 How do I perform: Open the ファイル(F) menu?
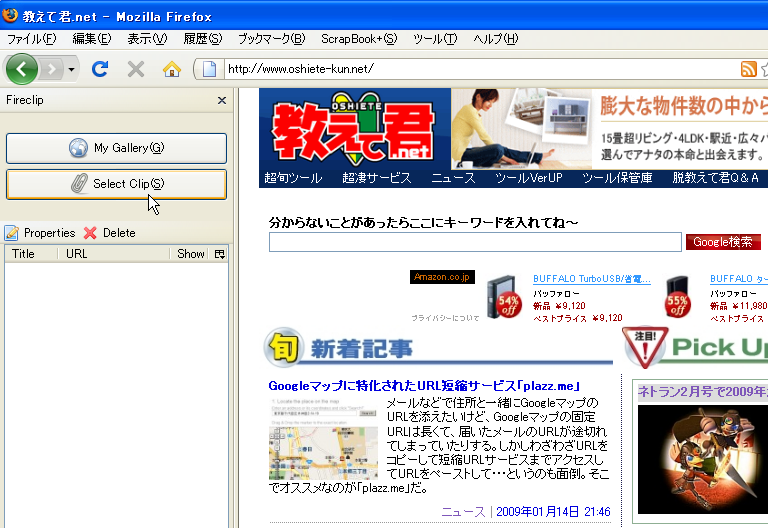tap(31, 39)
